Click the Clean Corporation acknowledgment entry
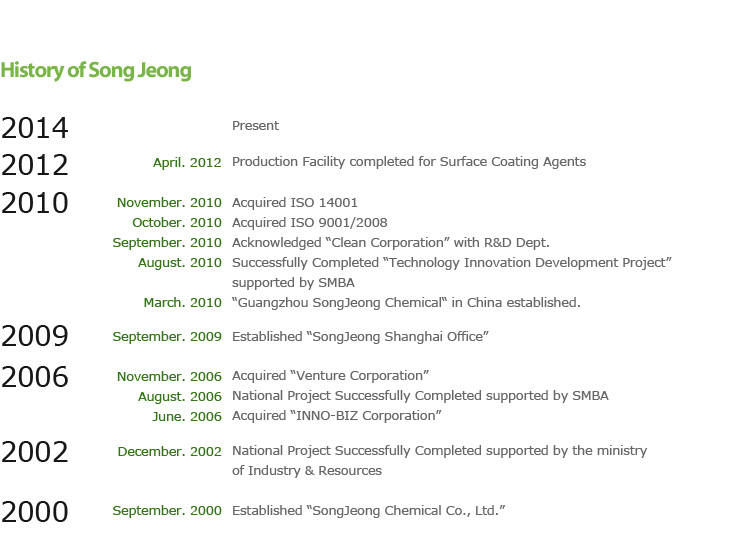 tap(391, 243)
